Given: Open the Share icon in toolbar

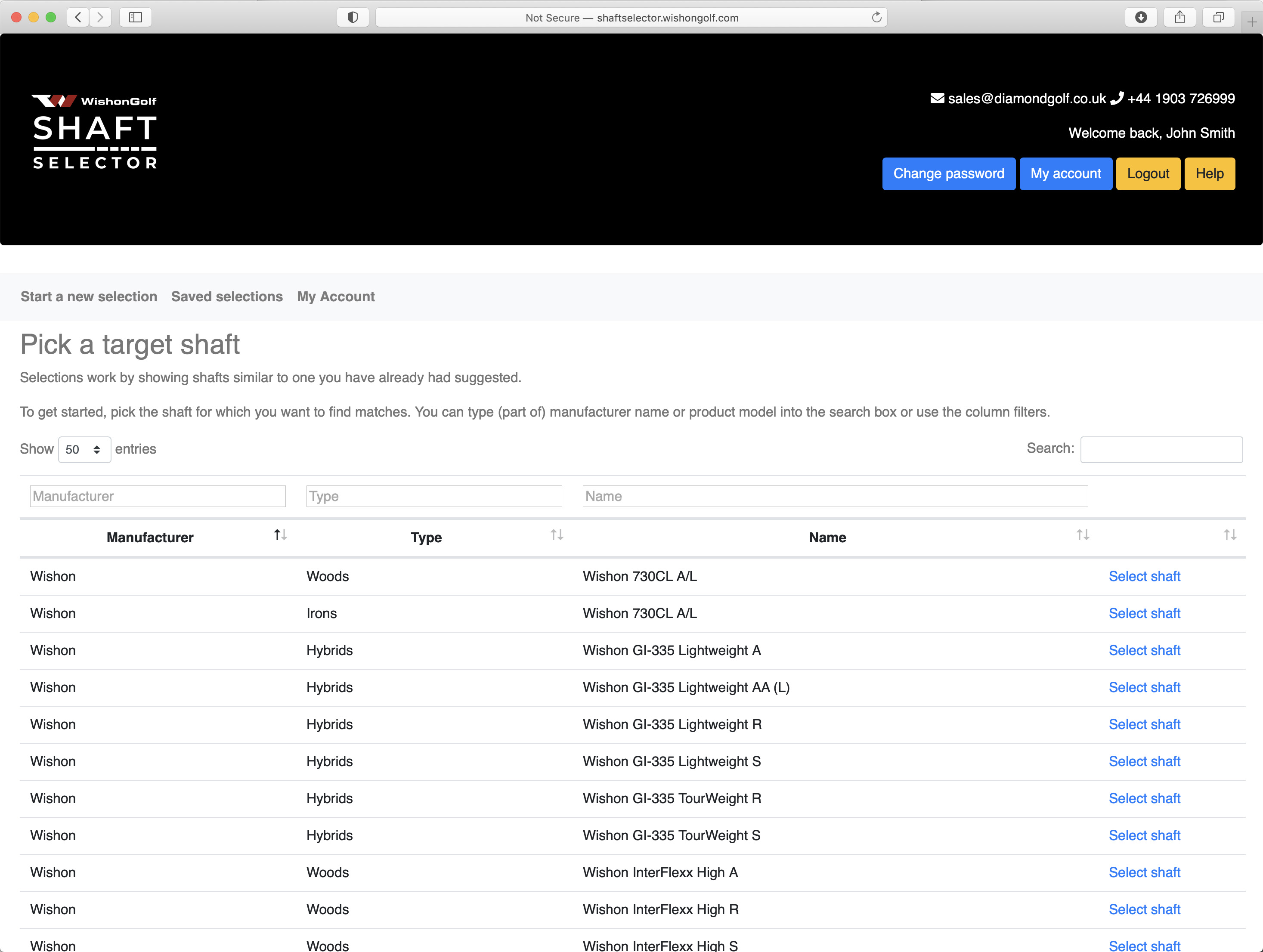Looking at the screenshot, I should coord(1179,17).
